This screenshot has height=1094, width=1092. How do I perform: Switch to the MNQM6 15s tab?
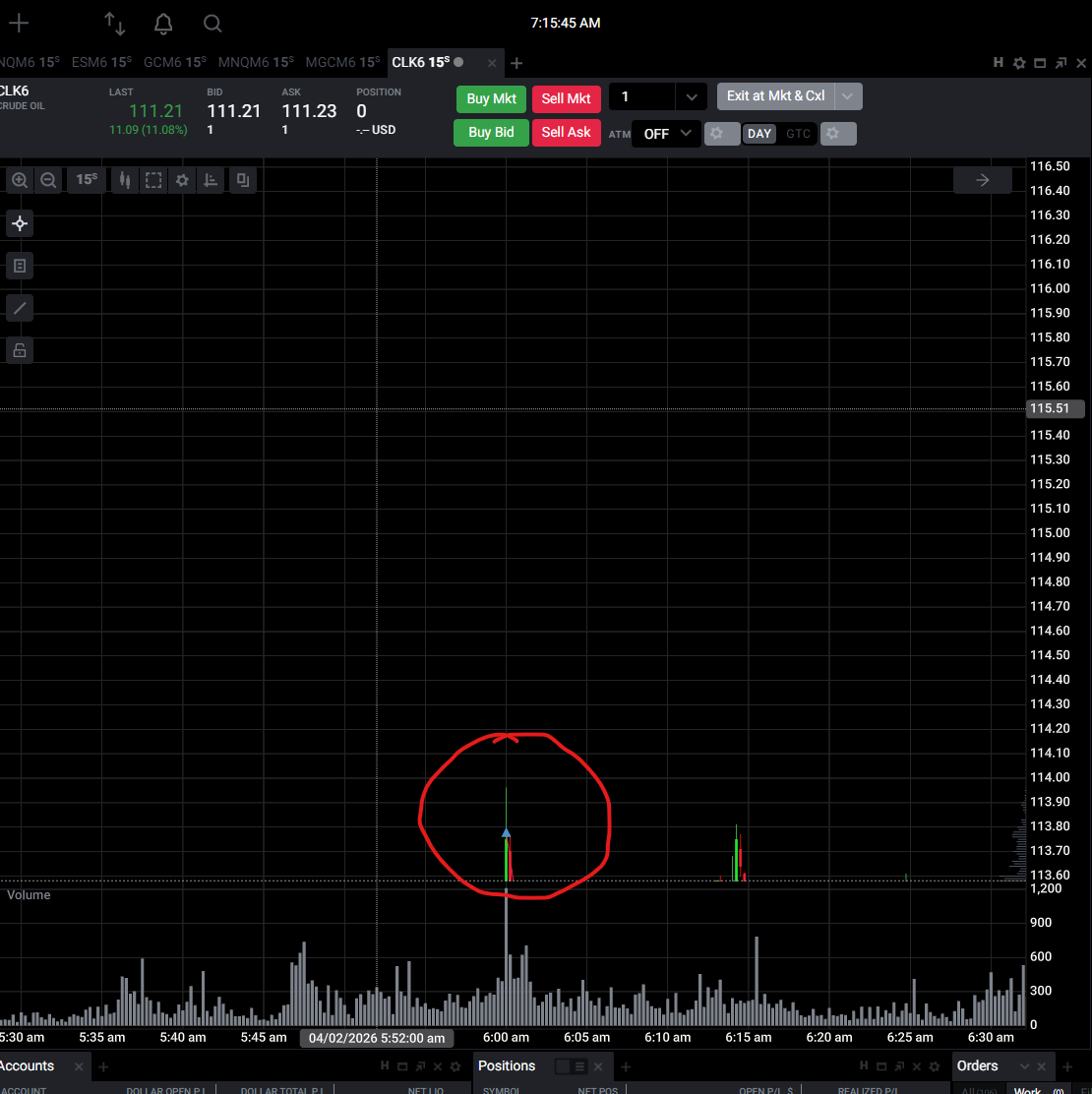256,62
